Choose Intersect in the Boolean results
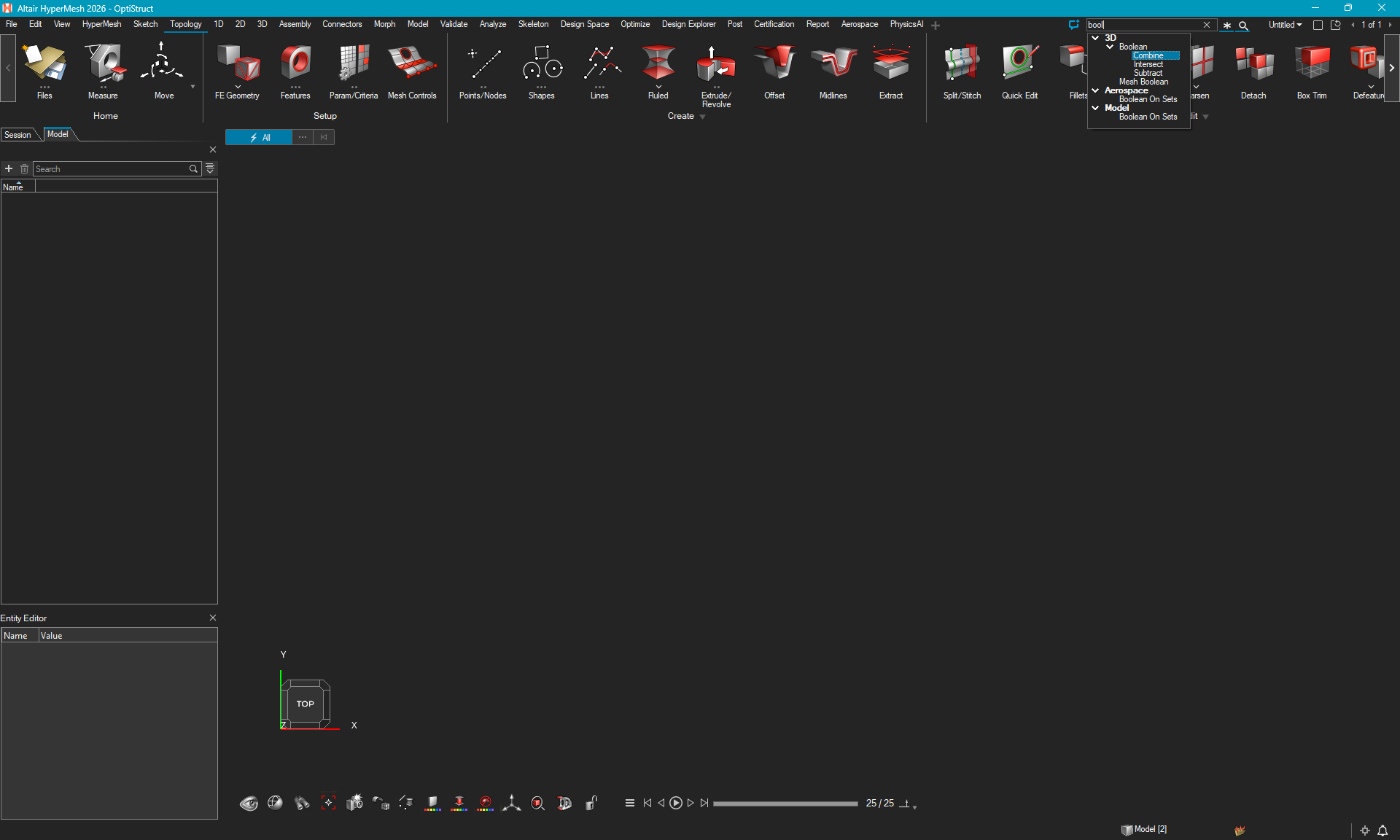 [x=1148, y=64]
